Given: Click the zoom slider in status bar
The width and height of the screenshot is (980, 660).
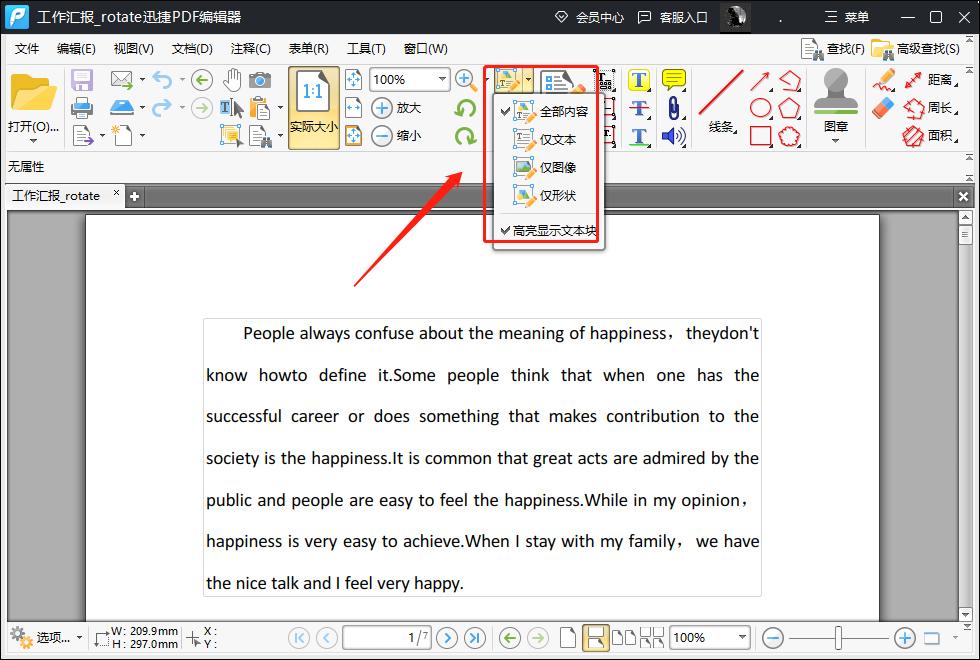Looking at the screenshot, I should (x=838, y=637).
